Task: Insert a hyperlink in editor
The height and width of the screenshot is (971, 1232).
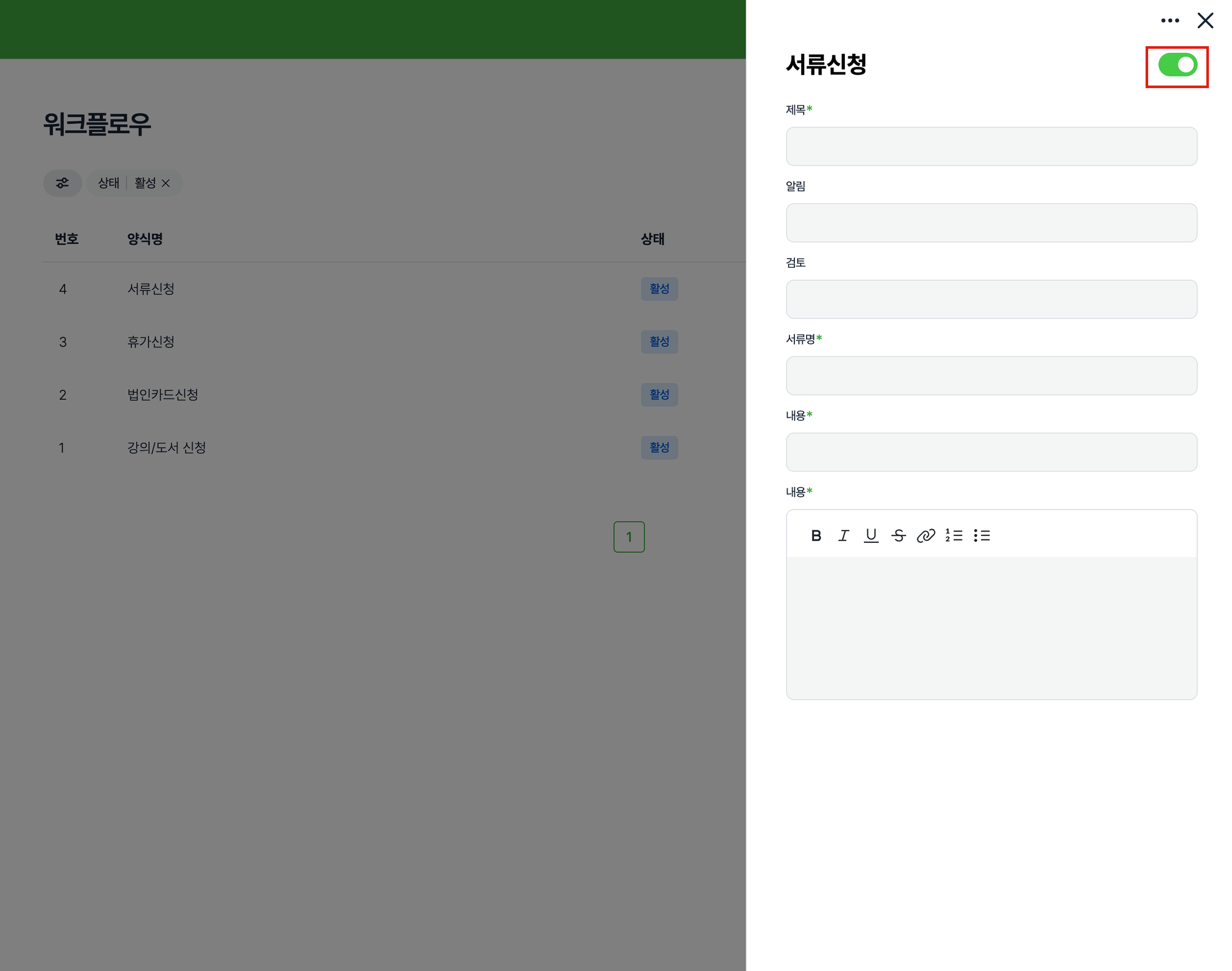Action: click(x=926, y=536)
